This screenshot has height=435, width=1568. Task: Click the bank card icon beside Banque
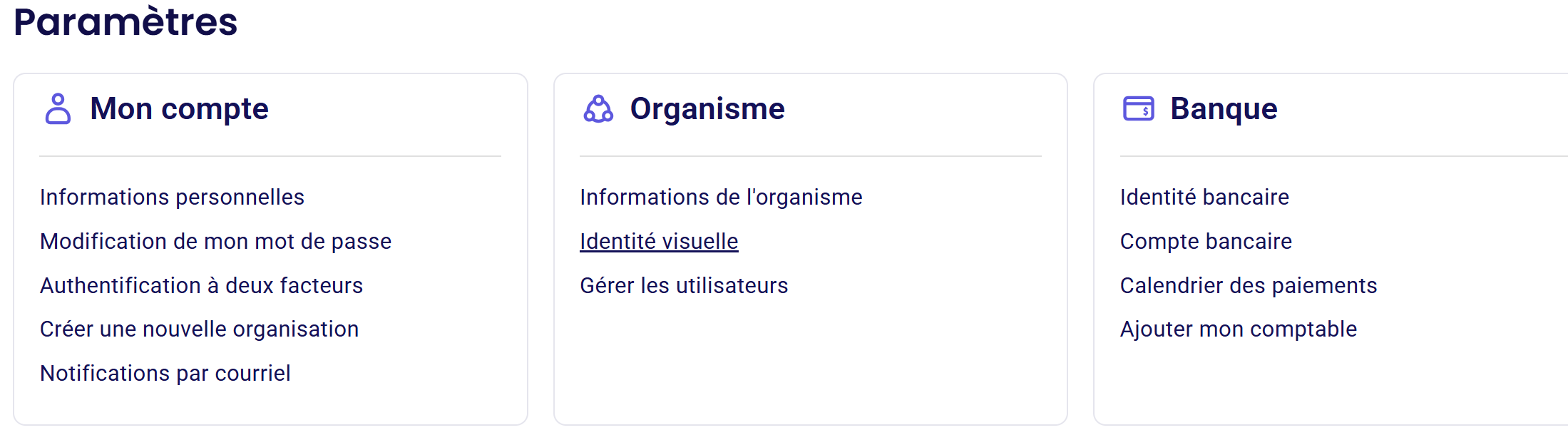pyautogui.click(x=1139, y=109)
